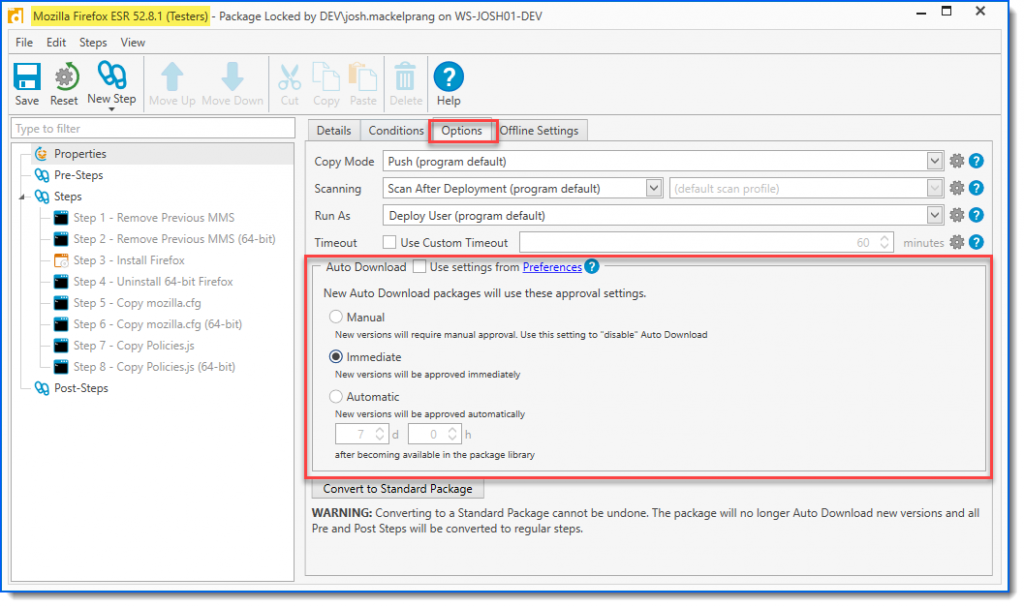Collapse the Steps tree node
The height and width of the screenshot is (607, 1024).
[22, 197]
